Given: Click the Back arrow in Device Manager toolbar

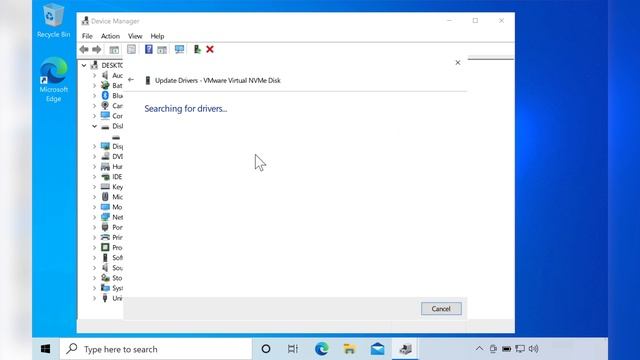Looking at the screenshot, I should (84, 49).
